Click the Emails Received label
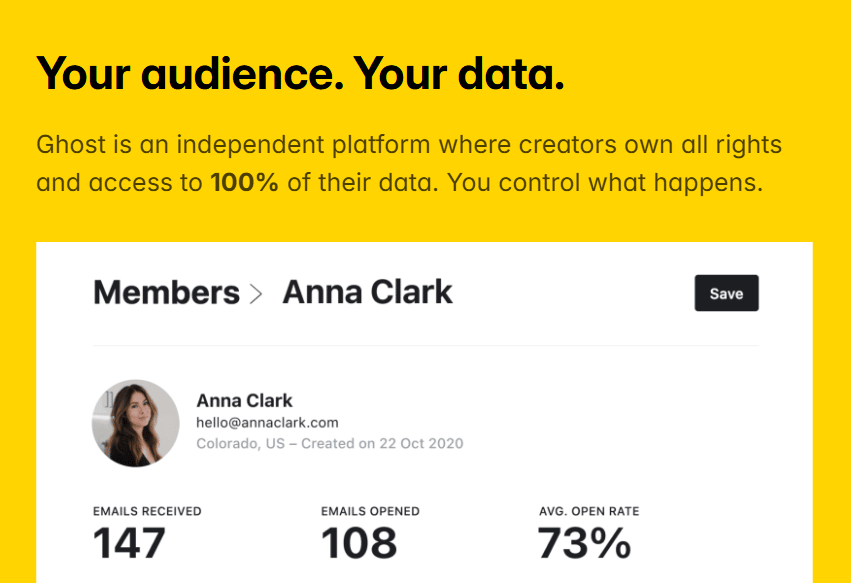The width and height of the screenshot is (851, 583). pos(147,511)
